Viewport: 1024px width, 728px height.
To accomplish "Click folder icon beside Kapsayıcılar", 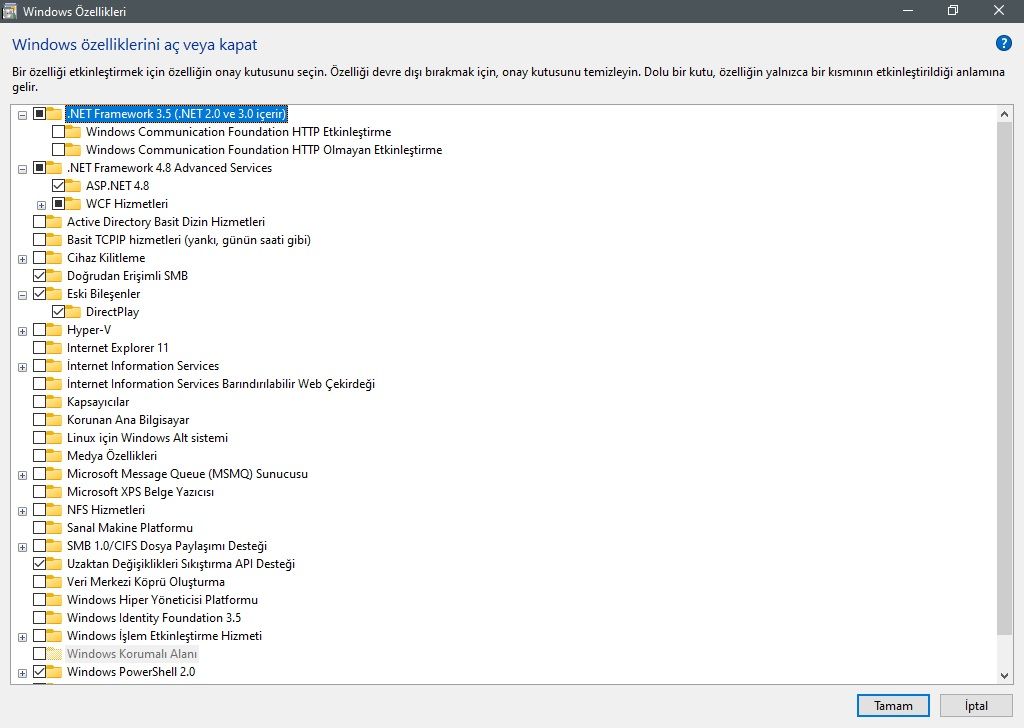I will tap(54, 402).
